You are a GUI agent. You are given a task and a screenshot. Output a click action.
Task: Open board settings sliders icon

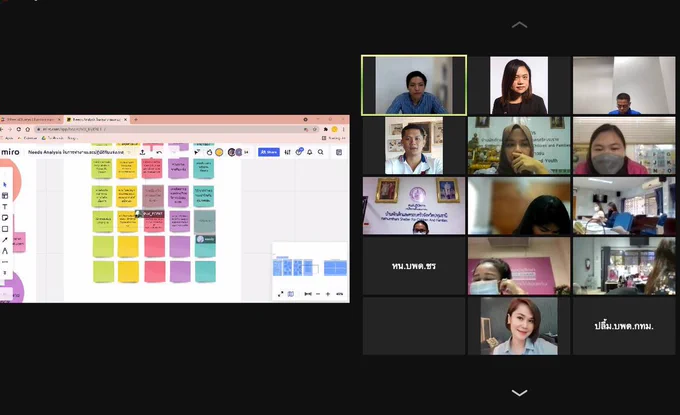click(288, 152)
